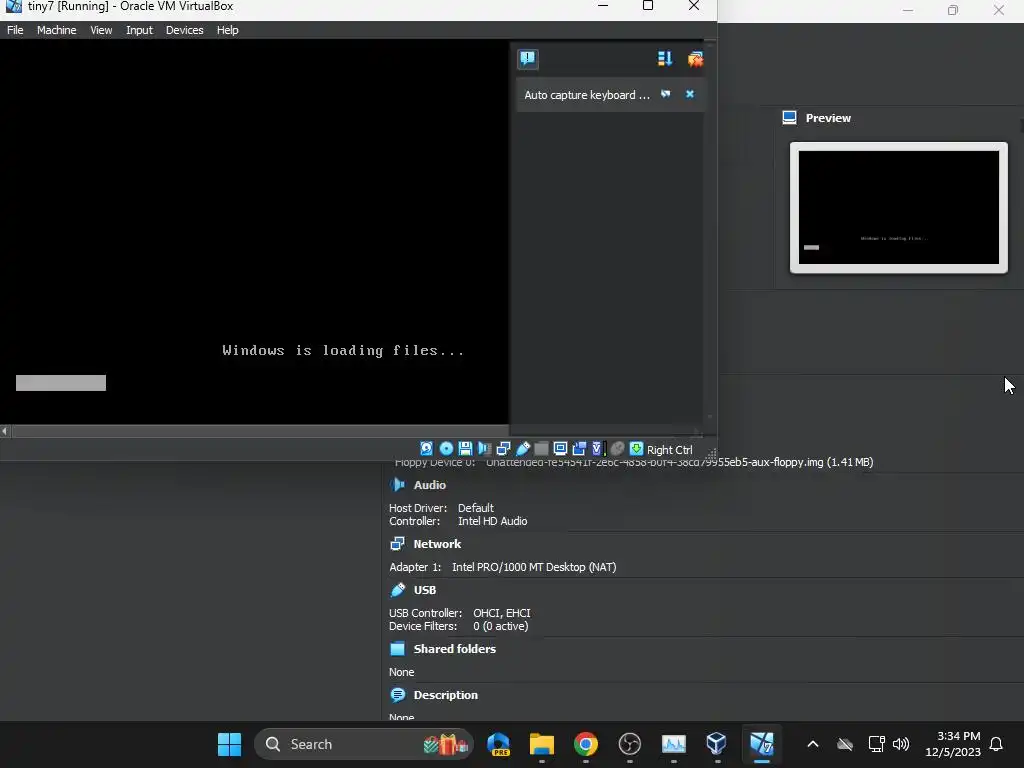Viewport: 1024px width, 768px height.
Task: Click the delete all notifications icon
Action: [696, 59]
